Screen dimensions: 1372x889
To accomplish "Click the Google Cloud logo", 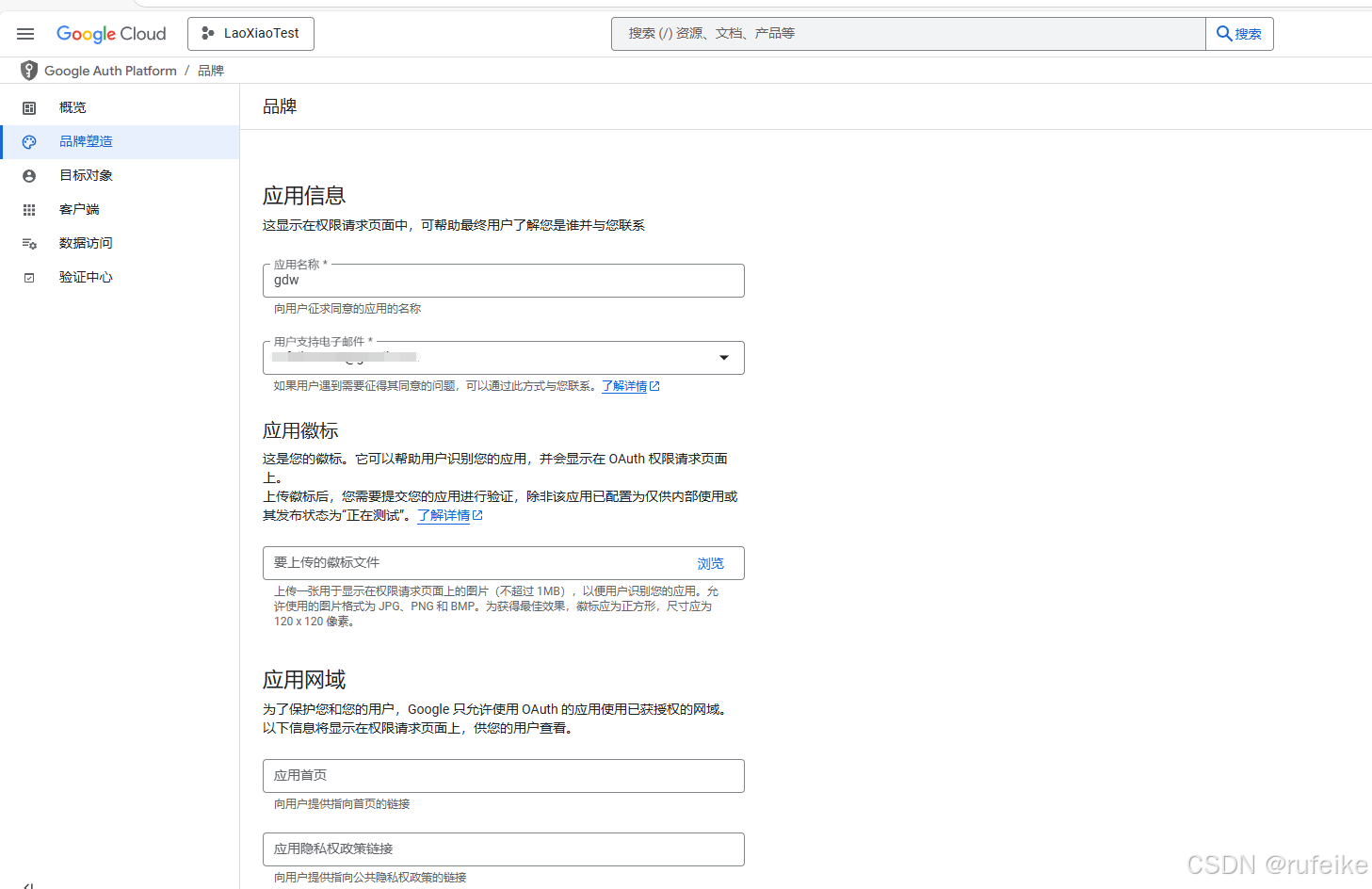I will (111, 34).
